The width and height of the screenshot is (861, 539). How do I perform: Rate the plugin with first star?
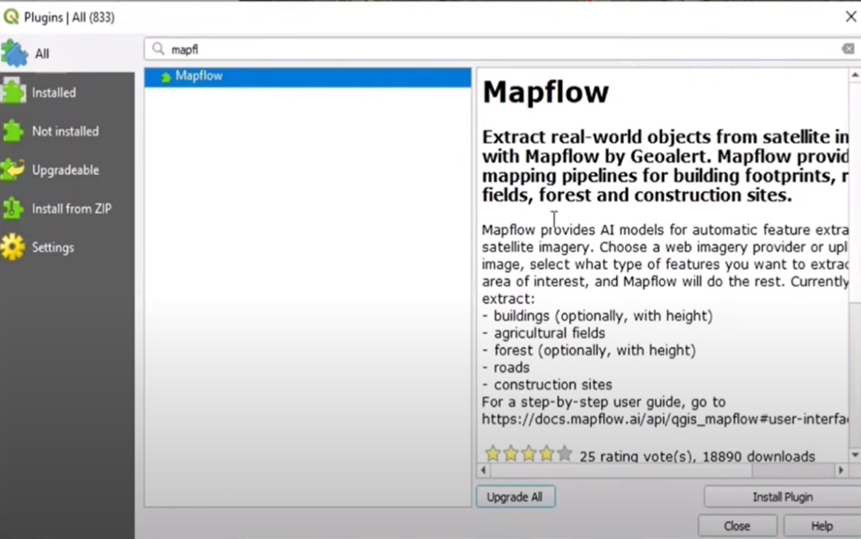(x=493, y=453)
